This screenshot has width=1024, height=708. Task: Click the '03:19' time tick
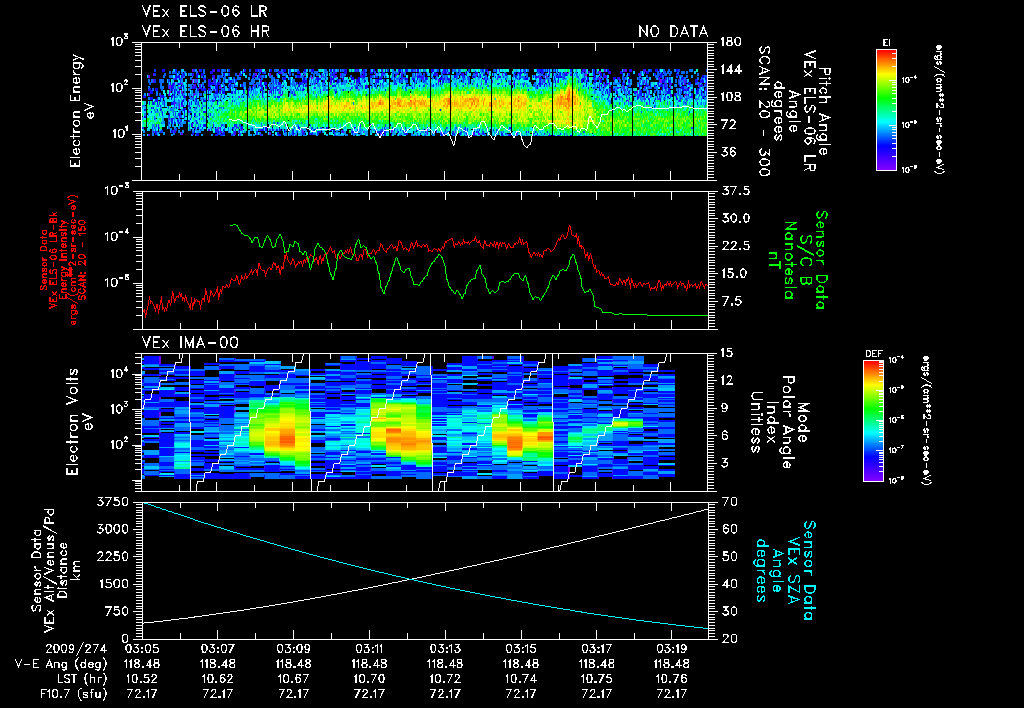[672, 649]
